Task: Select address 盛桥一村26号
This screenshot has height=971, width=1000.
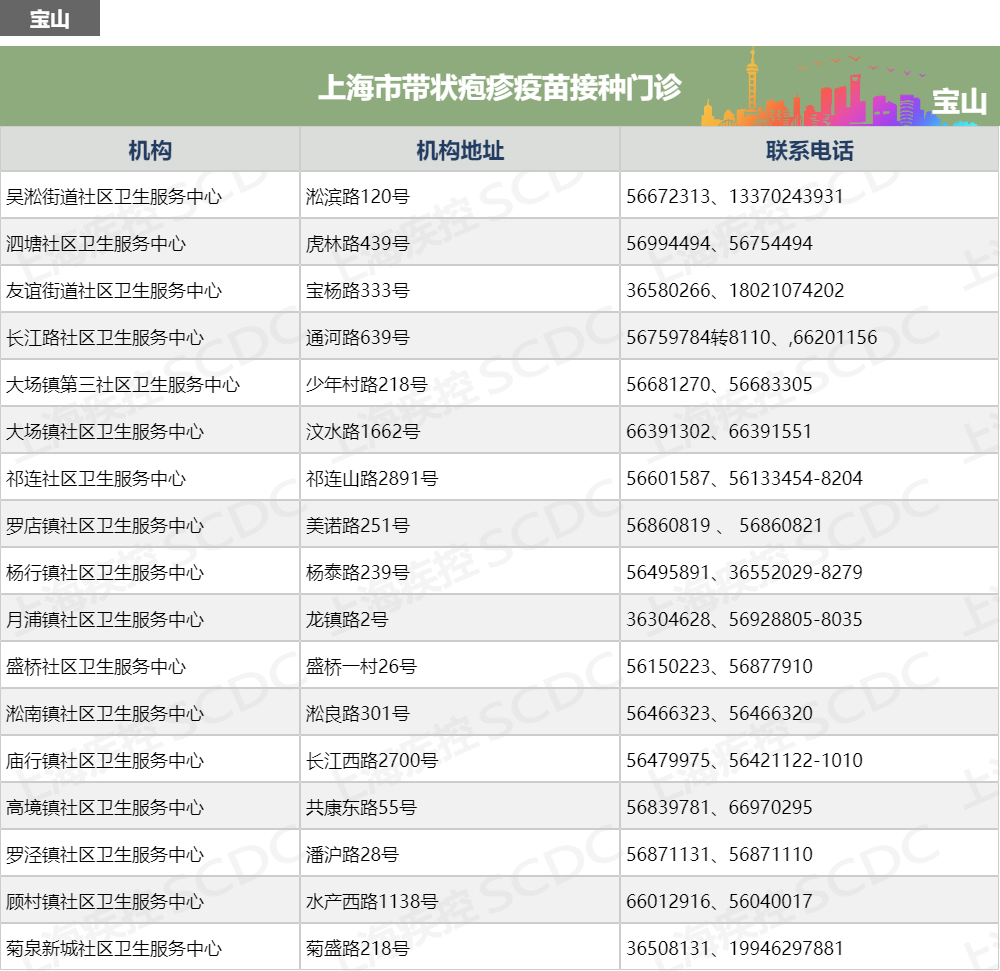Action: pyautogui.click(x=361, y=667)
